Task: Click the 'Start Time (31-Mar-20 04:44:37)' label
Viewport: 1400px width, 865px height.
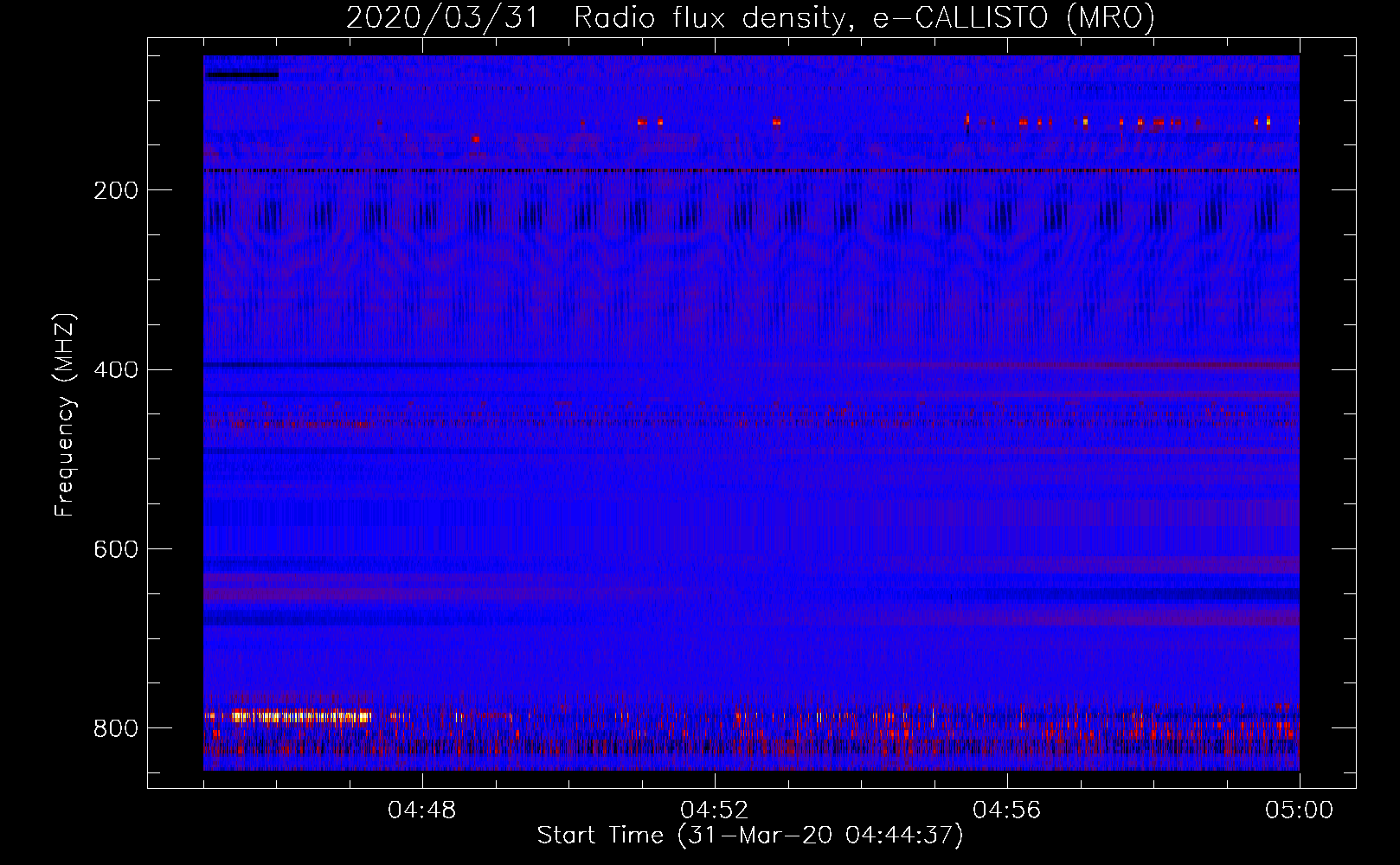Action: [x=750, y=836]
